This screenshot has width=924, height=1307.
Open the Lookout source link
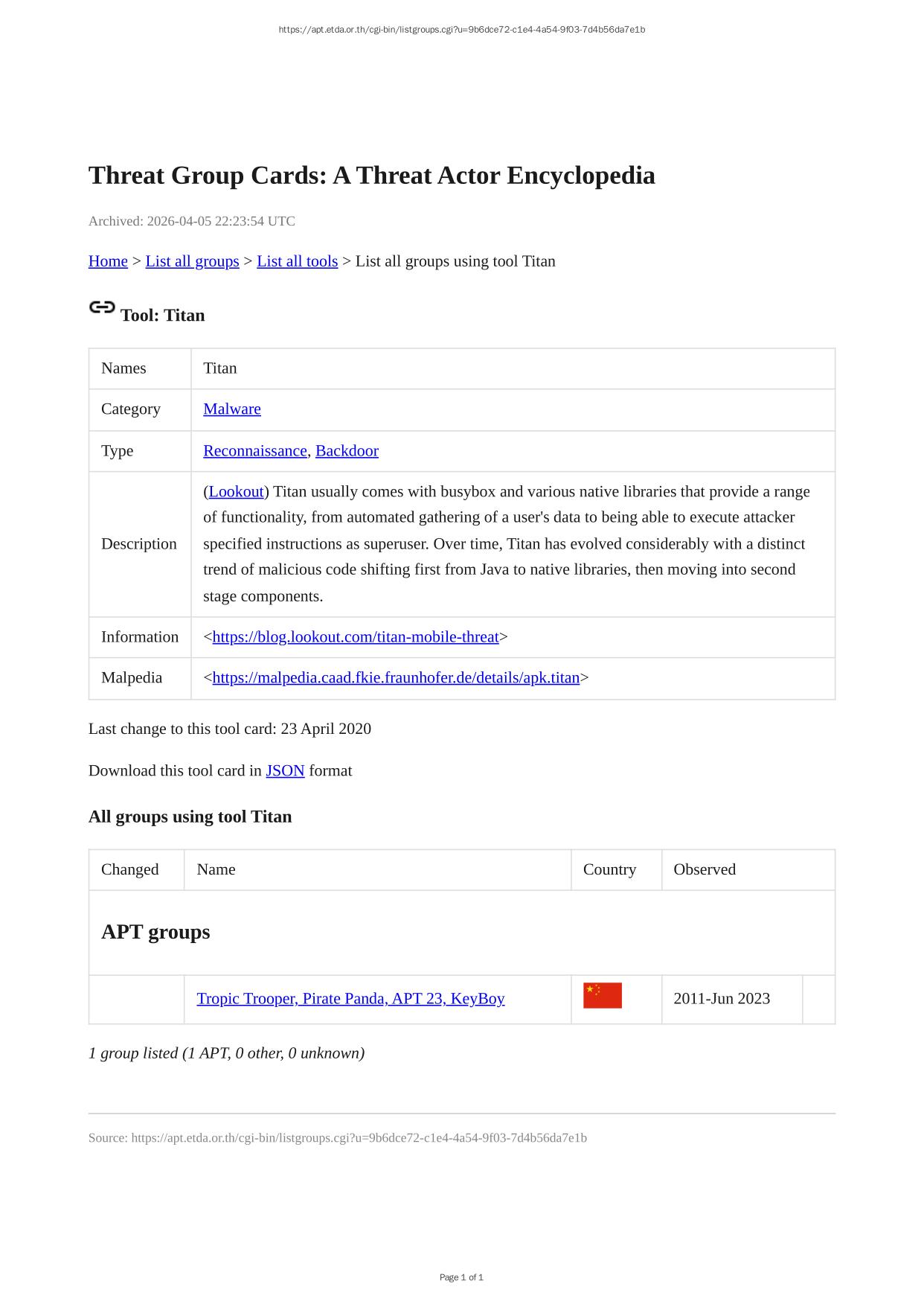click(x=236, y=492)
